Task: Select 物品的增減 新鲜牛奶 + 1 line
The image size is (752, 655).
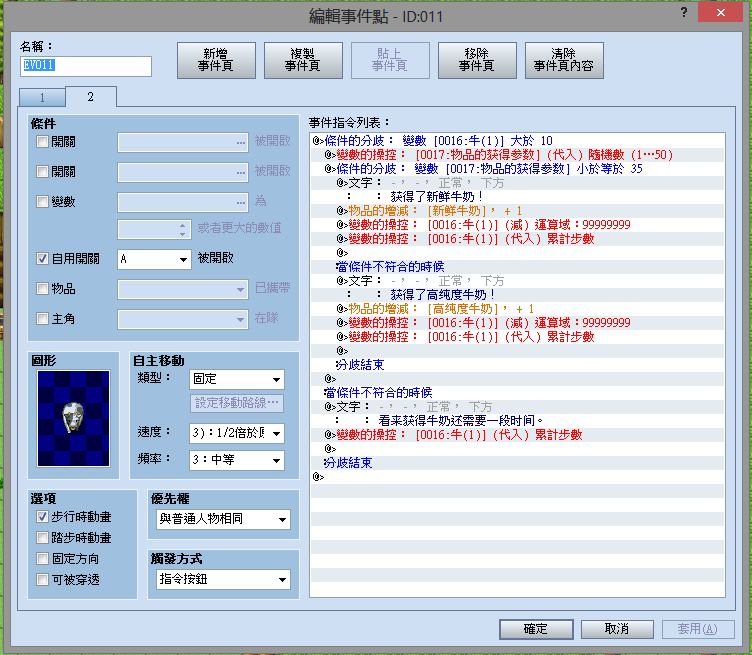Action: pos(517,211)
